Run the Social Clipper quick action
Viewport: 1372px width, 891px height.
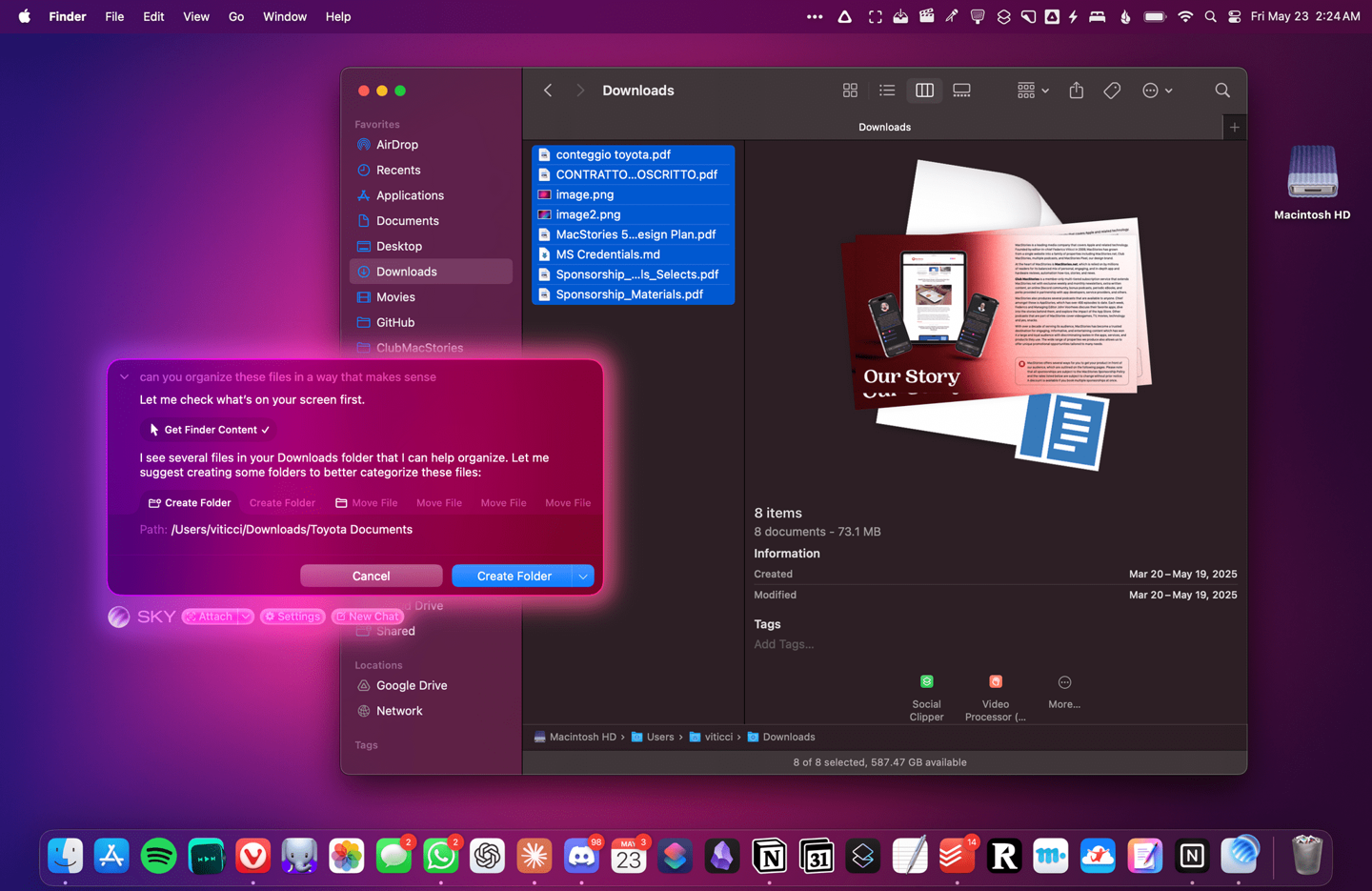point(926,681)
